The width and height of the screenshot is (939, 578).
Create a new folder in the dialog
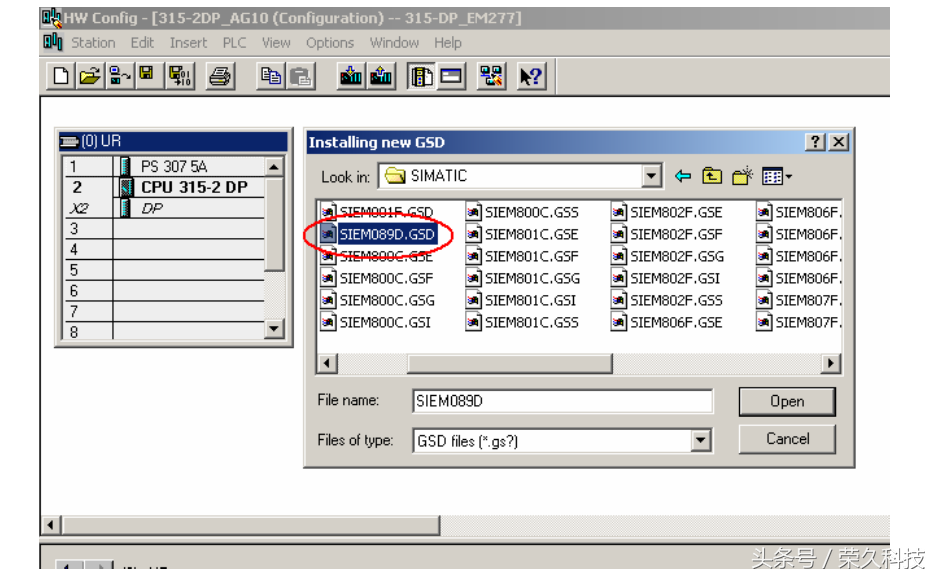click(741, 176)
